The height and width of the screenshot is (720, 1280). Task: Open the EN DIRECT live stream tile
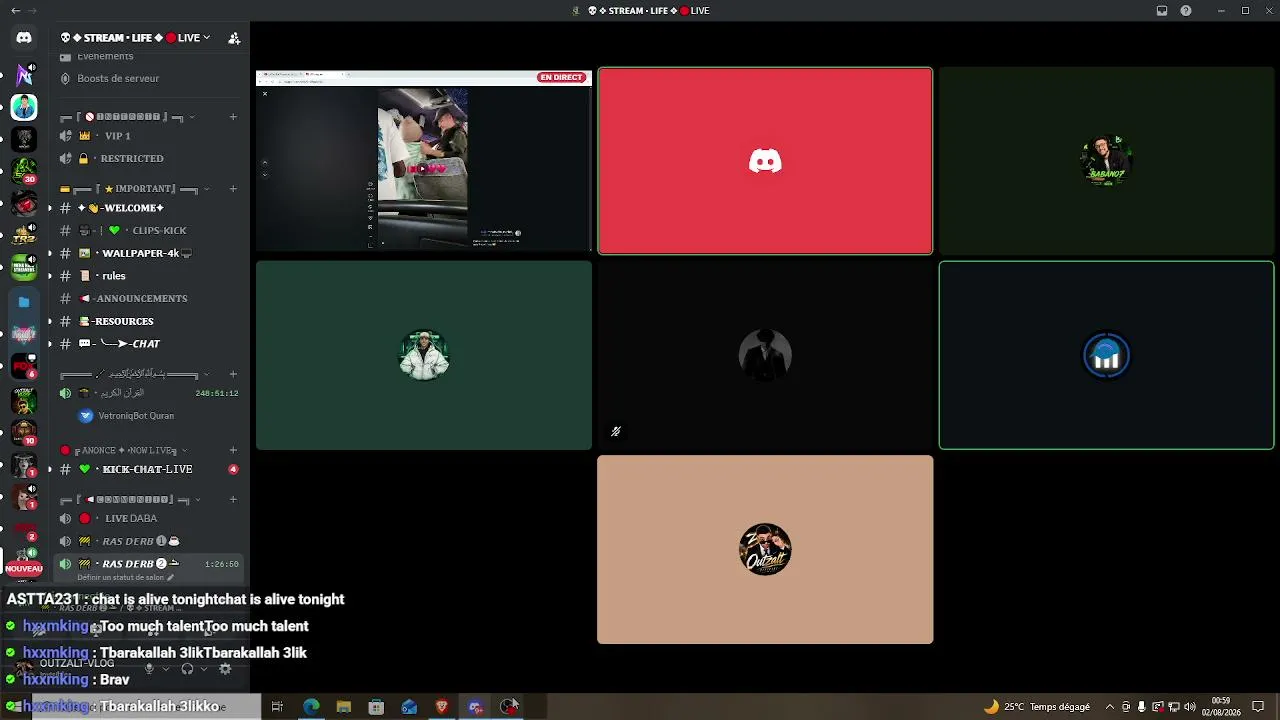click(424, 160)
